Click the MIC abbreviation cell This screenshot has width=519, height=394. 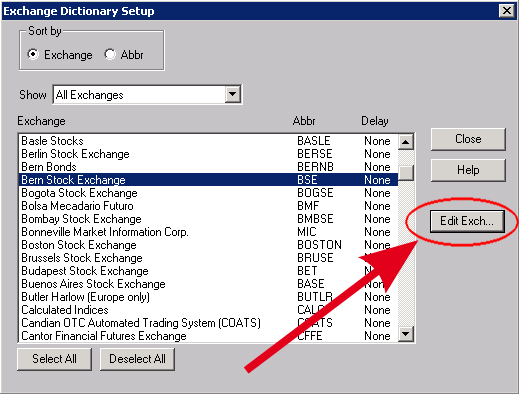point(307,232)
